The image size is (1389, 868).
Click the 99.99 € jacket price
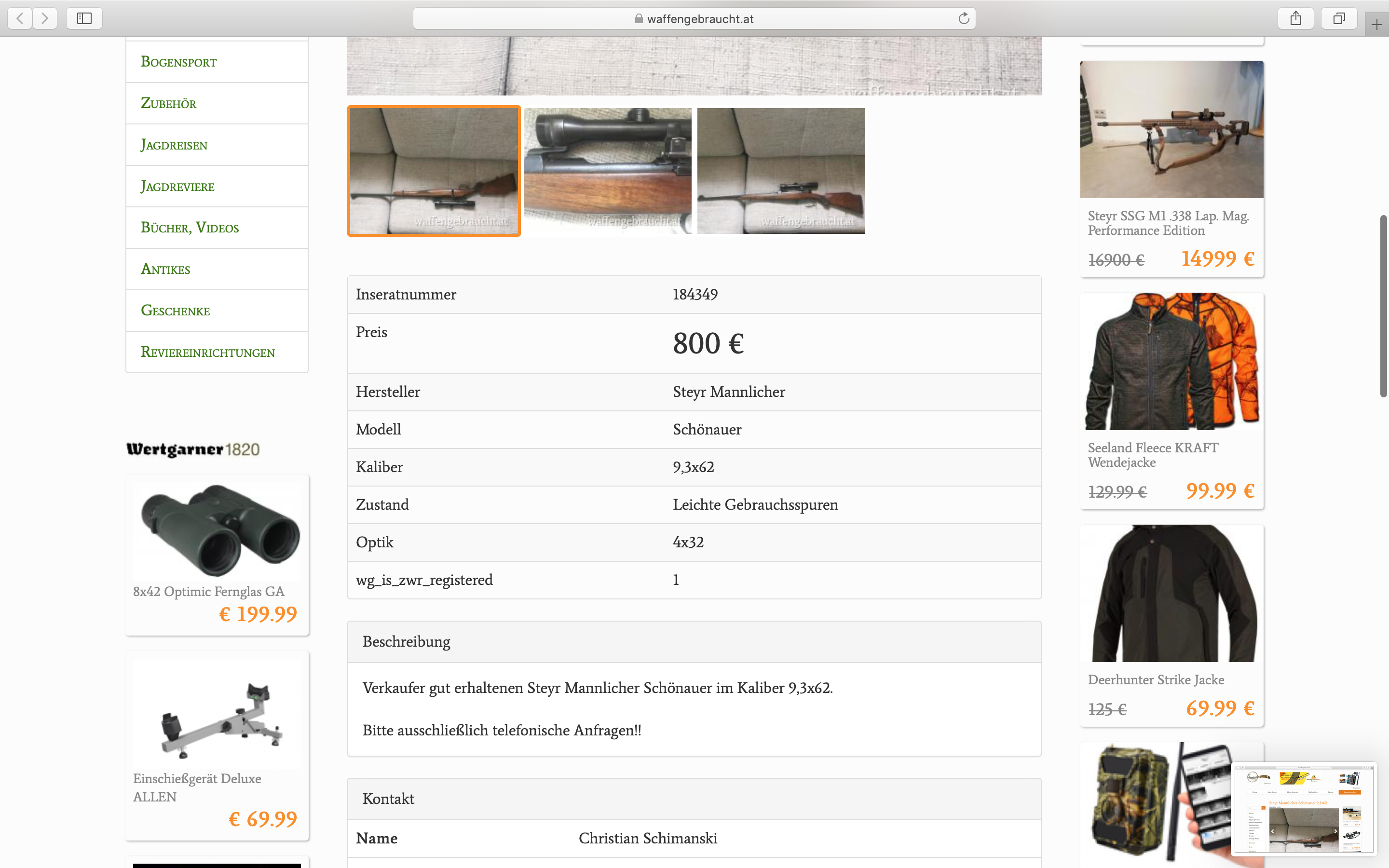click(1220, 491)
